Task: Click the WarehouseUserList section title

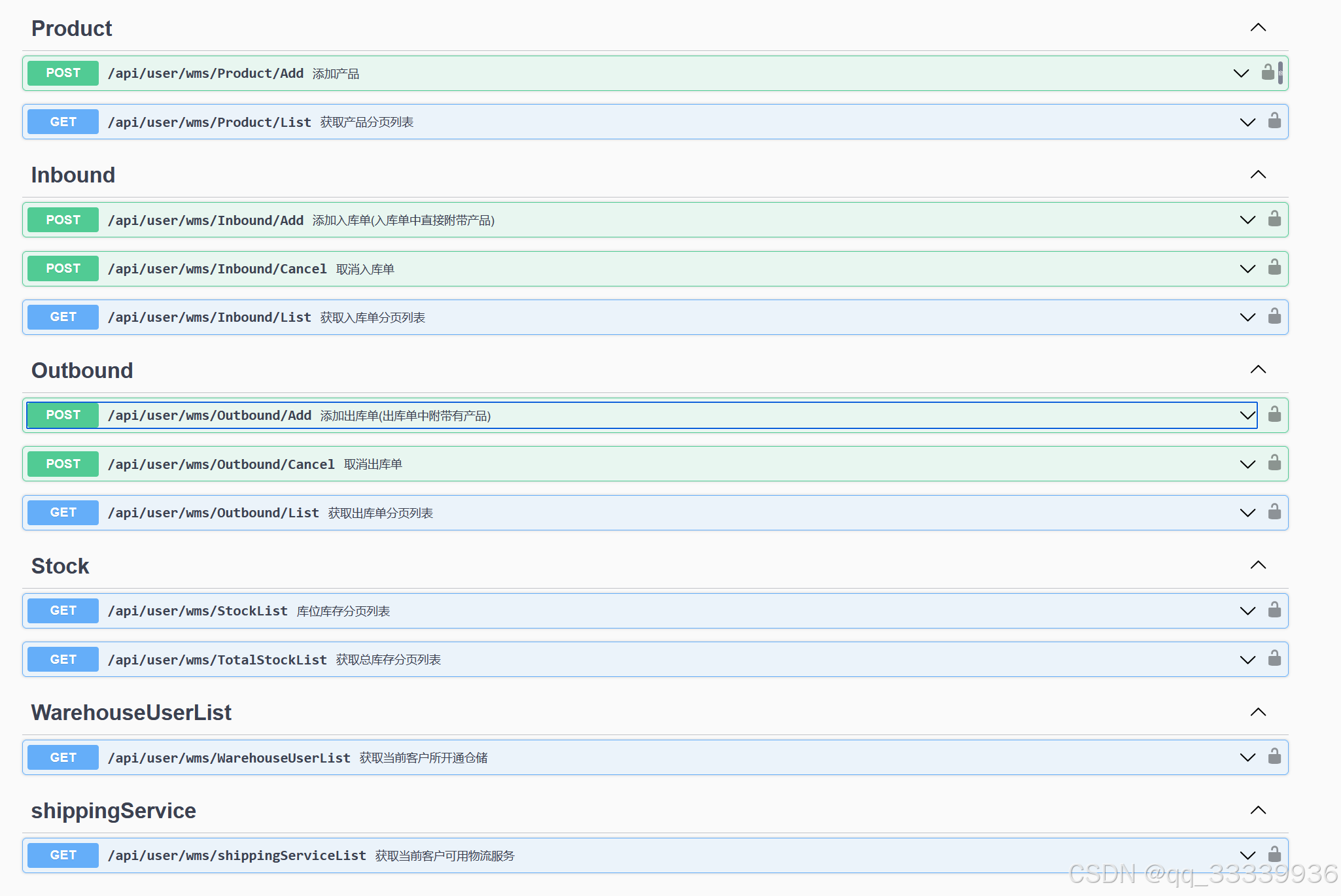Action: point(131,712)
